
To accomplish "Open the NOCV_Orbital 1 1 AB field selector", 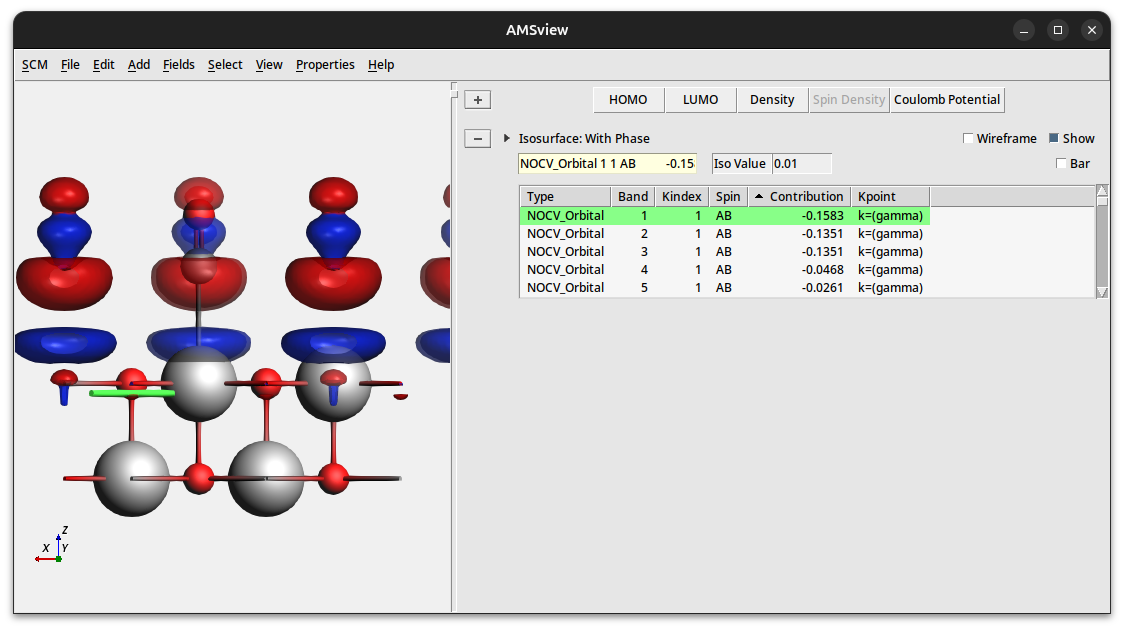I will (x=608, y=163).
